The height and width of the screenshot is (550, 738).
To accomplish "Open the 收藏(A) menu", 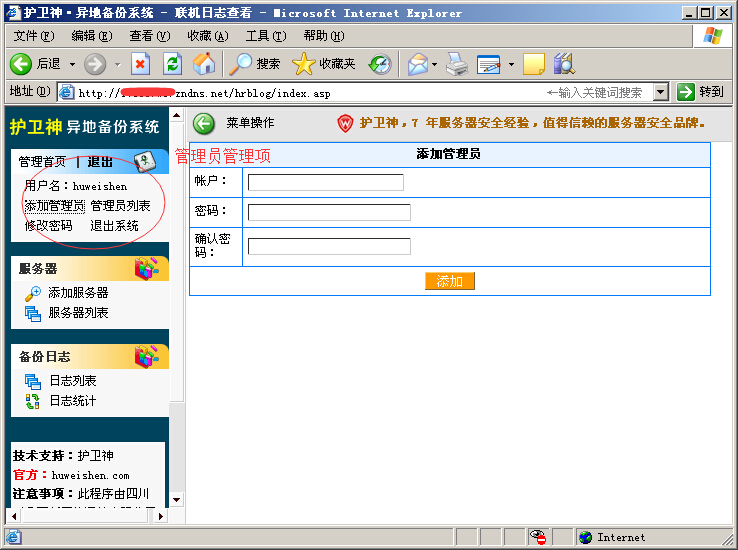I will point(208,36).
